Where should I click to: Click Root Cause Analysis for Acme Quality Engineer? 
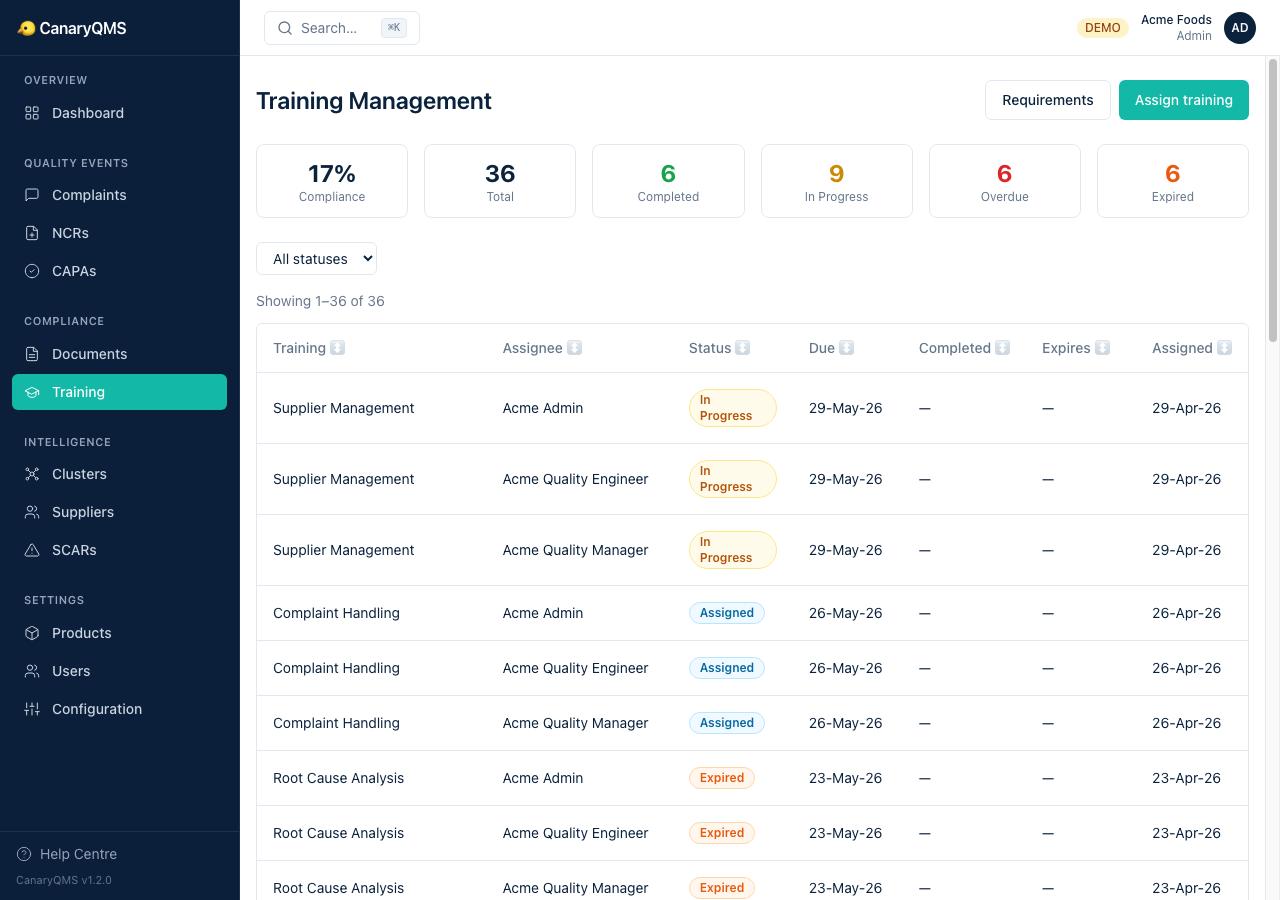(752, 833)
